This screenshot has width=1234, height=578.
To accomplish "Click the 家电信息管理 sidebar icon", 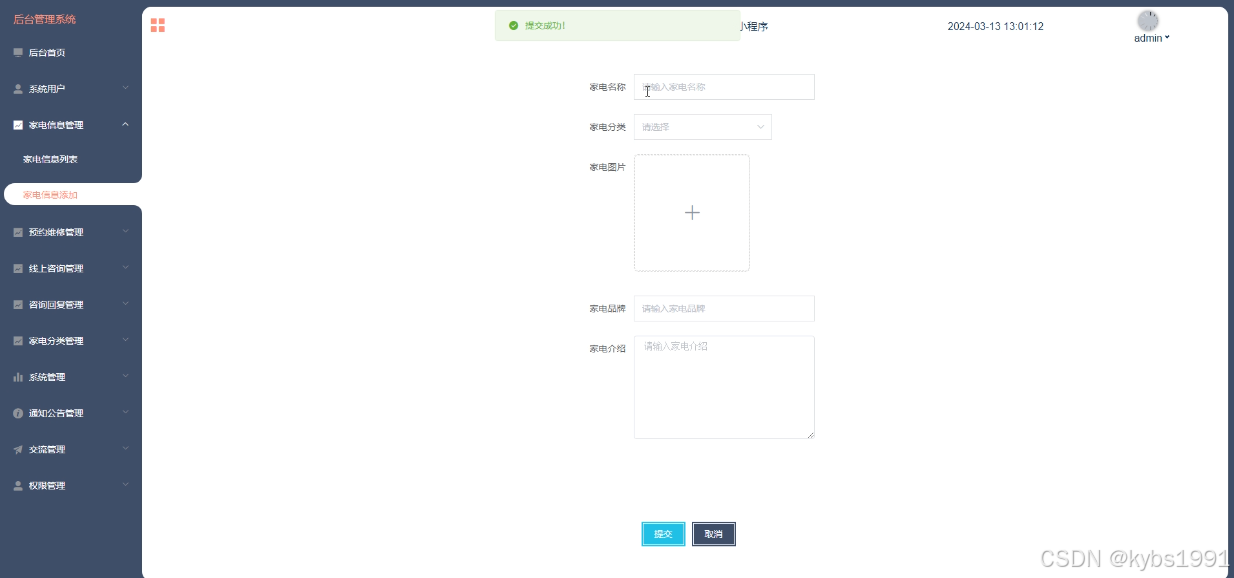I will (18, 125).
